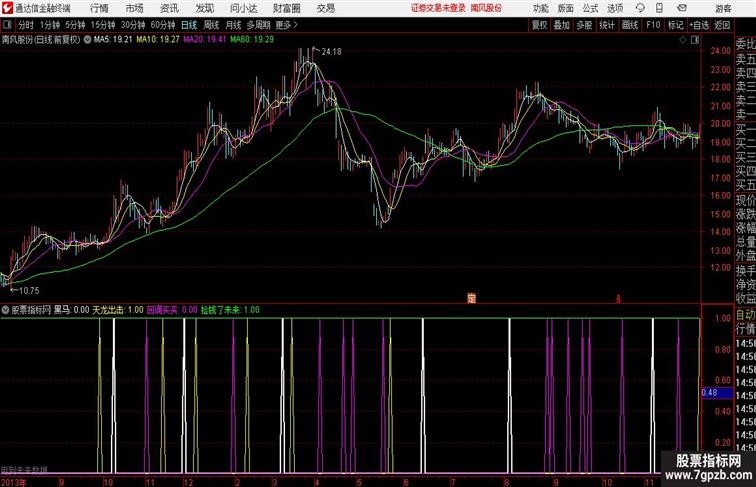This screenshot has height=487, width=756.
Task: Switch to the 15分钟 period tab
Action: pyautogui.click(x=103, y=25)
